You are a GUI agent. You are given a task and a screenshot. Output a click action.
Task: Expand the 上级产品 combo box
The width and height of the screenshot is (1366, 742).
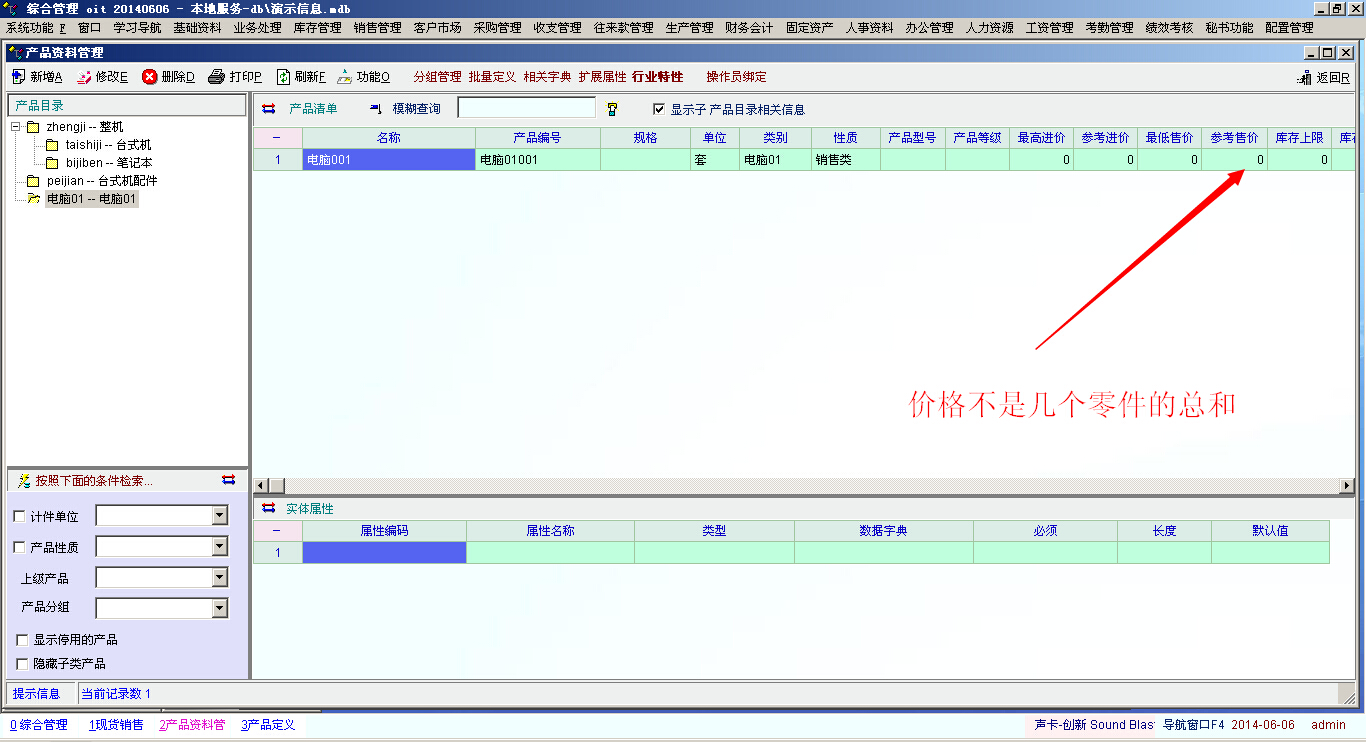pos(220,578)
